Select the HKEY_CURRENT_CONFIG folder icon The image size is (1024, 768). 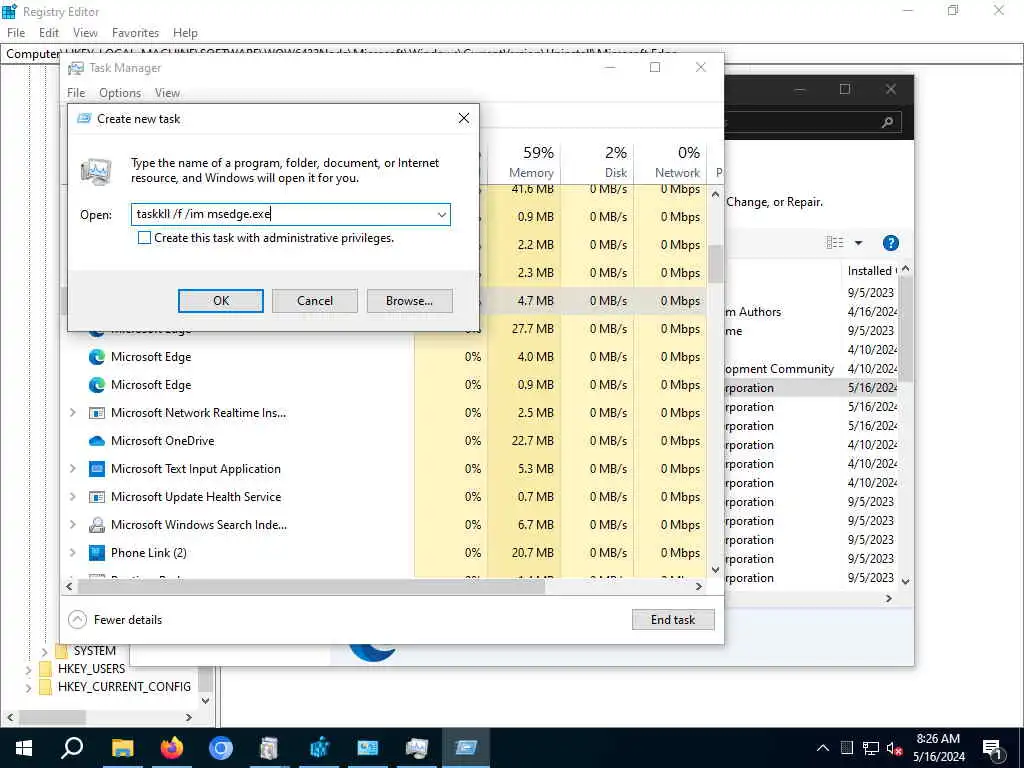pos(45,687)
